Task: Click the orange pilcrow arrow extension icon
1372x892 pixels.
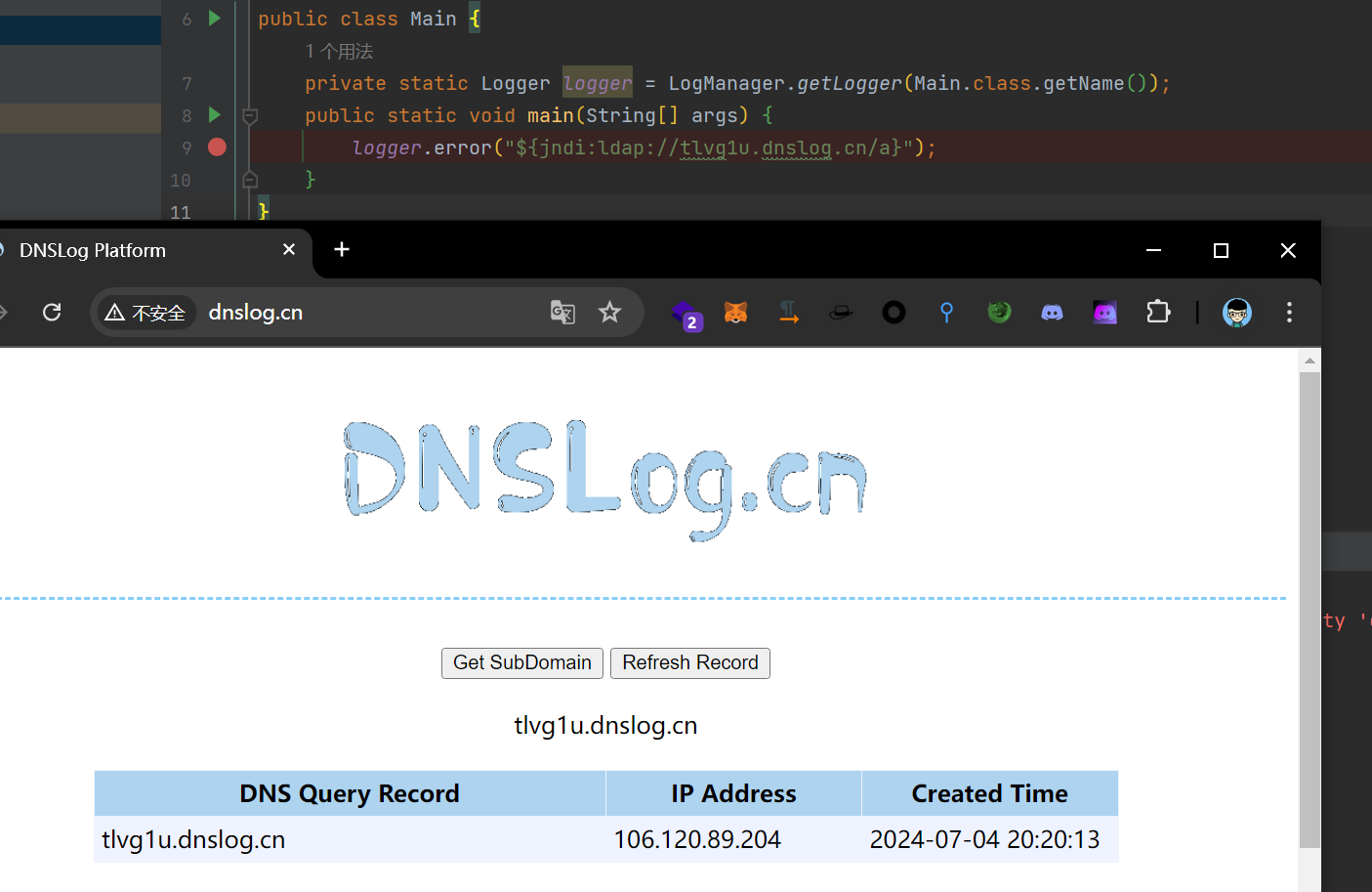Action: (x=788, y=313)
